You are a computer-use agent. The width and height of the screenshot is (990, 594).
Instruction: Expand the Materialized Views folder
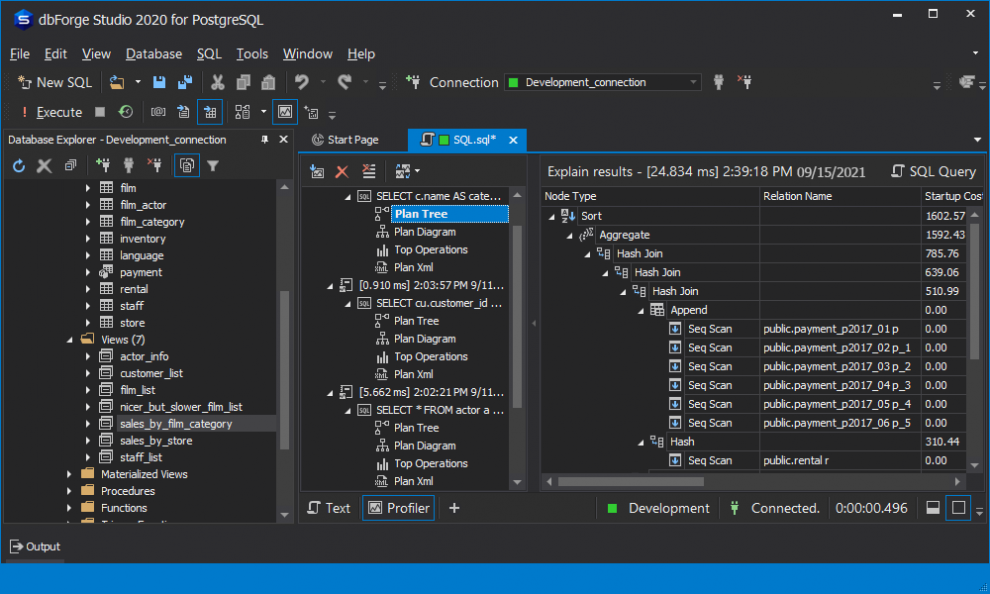click(x=69, y=474)
